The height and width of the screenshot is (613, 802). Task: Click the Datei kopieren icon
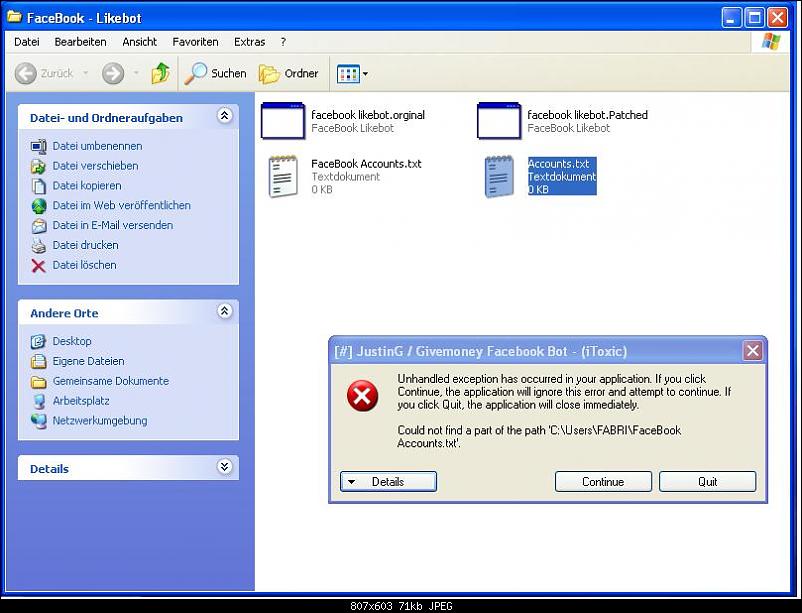click(38, 186)
